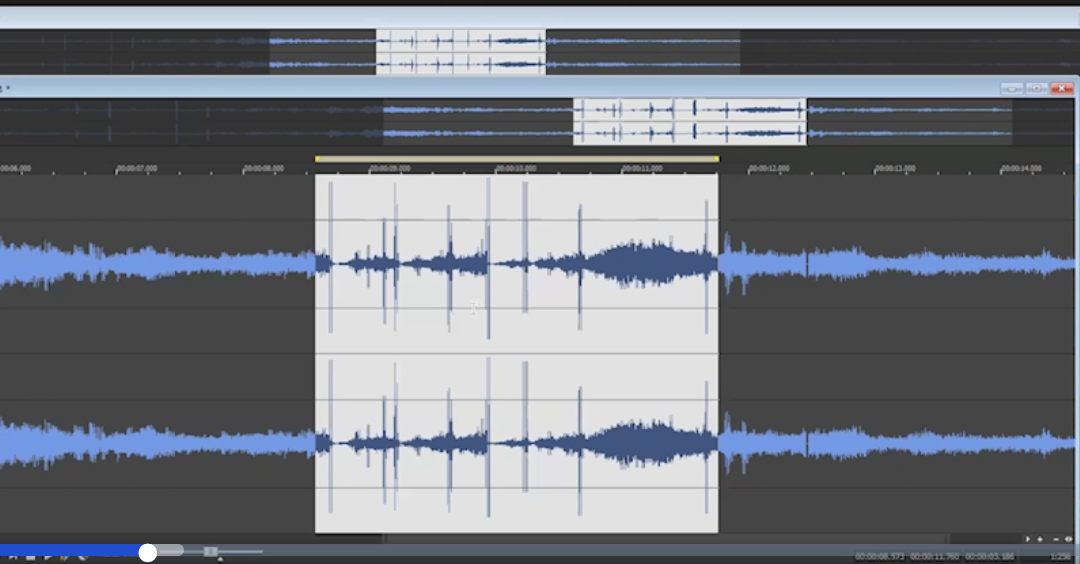Click the zoom tool magnifier icon
1080x564 pixels.
pos(1068,539)
